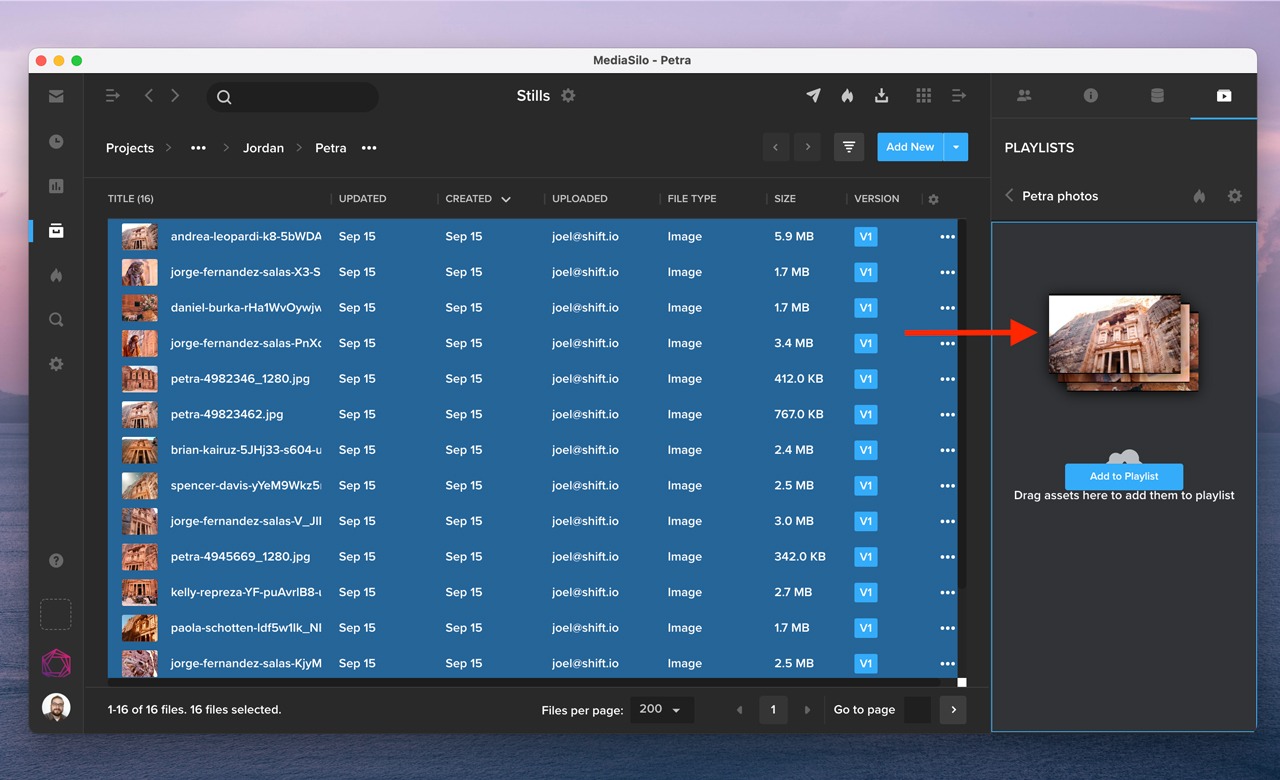Viewport: 1280px width, 780px height.
Task: Click the help question mark icon
Action: point(56,561)
